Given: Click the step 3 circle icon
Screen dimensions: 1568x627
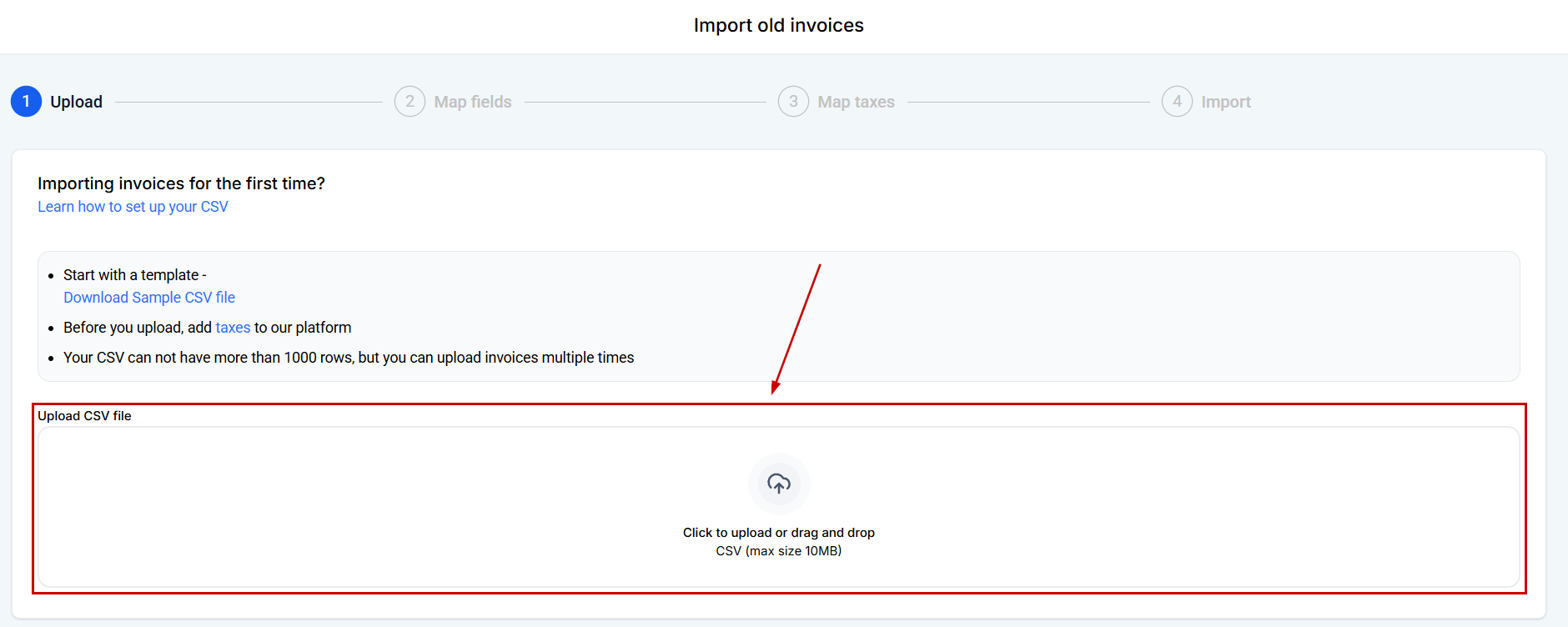Looking at the screenshot, I should tap(793, 102).
